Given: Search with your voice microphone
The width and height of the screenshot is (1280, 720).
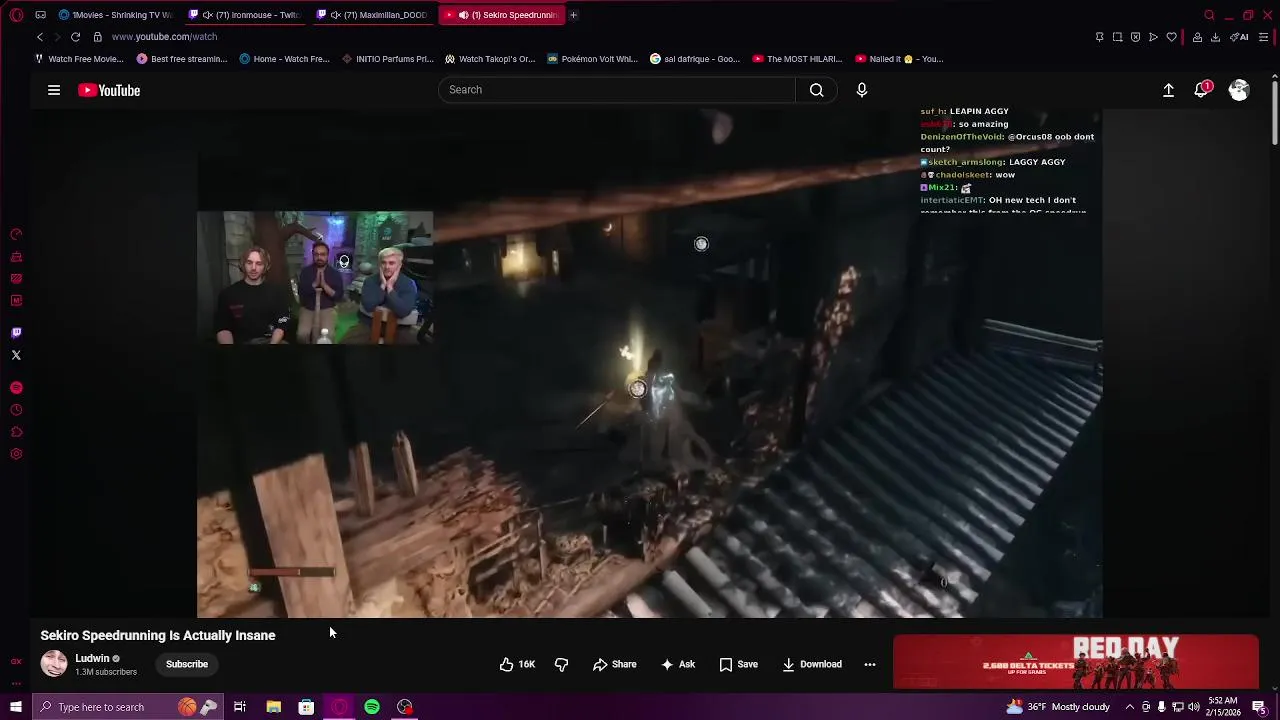Looking at the screenshot, I should point(862,90).
